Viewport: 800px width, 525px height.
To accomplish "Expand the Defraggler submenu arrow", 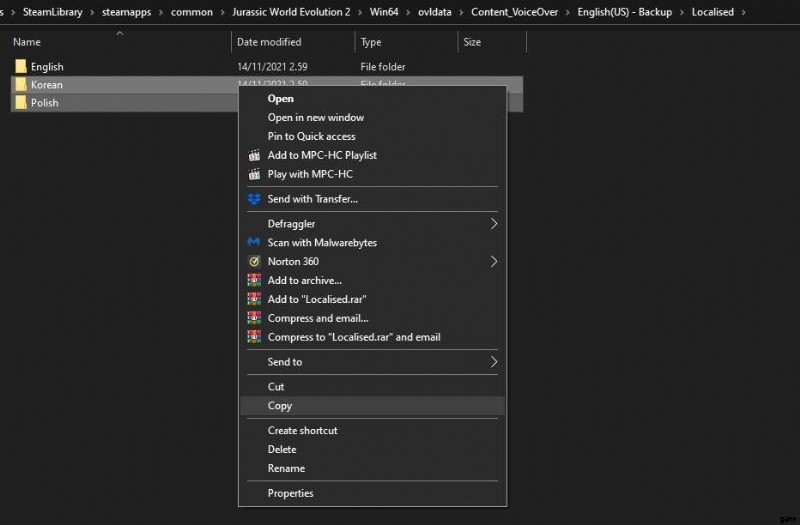I will point(493,224).
